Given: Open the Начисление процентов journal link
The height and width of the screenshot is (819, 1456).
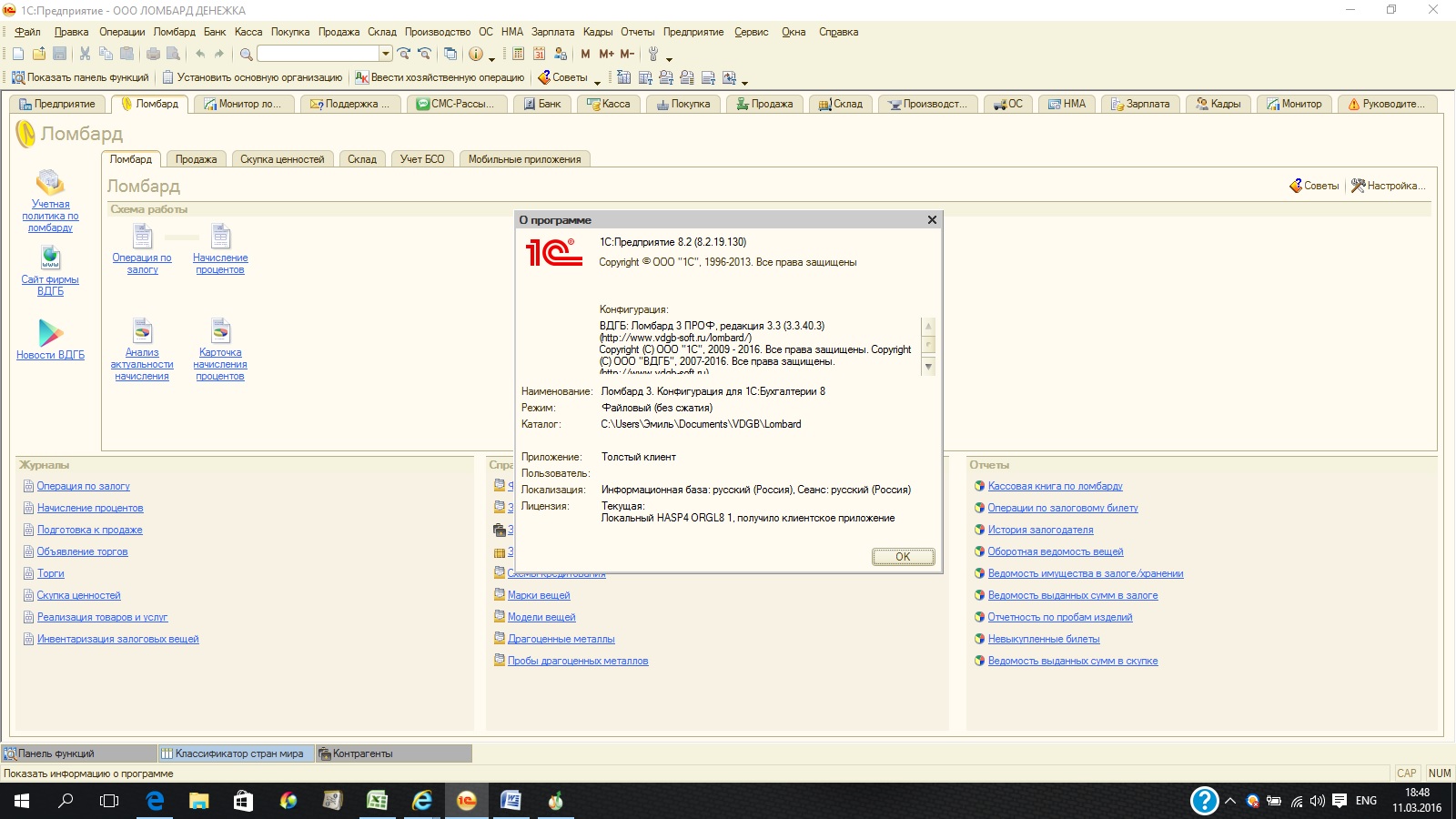Looking at the screenshot, I should point(90,508).
